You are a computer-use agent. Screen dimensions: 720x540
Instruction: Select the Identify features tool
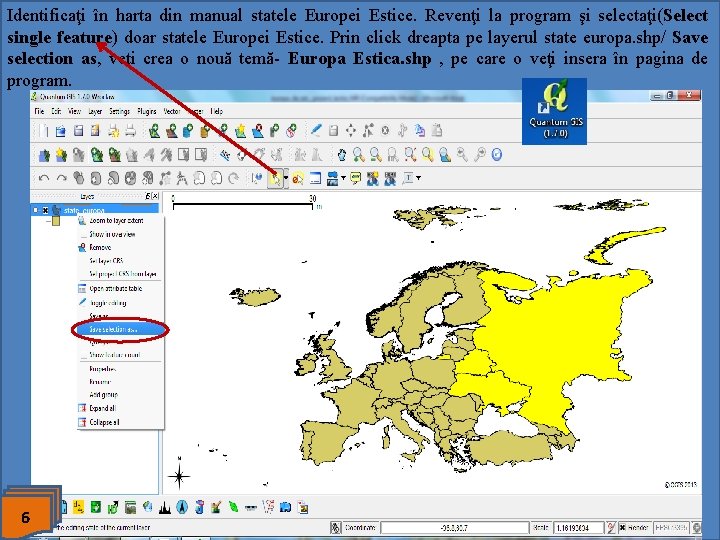tap(257, 178)
